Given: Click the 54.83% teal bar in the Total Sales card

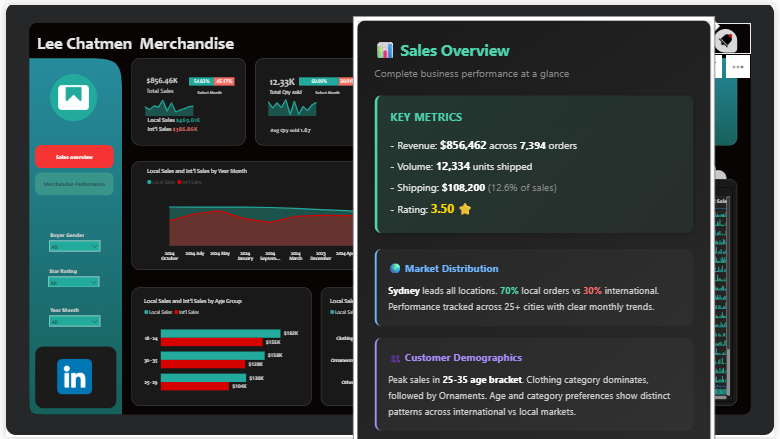Looking at the screenshot, I should [201, 81].
